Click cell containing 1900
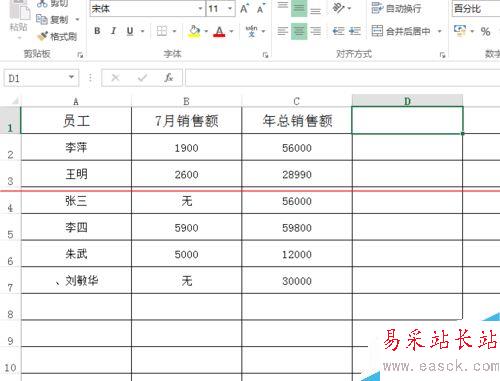Viewport: 500px width, 381px height. pos(186,147)
